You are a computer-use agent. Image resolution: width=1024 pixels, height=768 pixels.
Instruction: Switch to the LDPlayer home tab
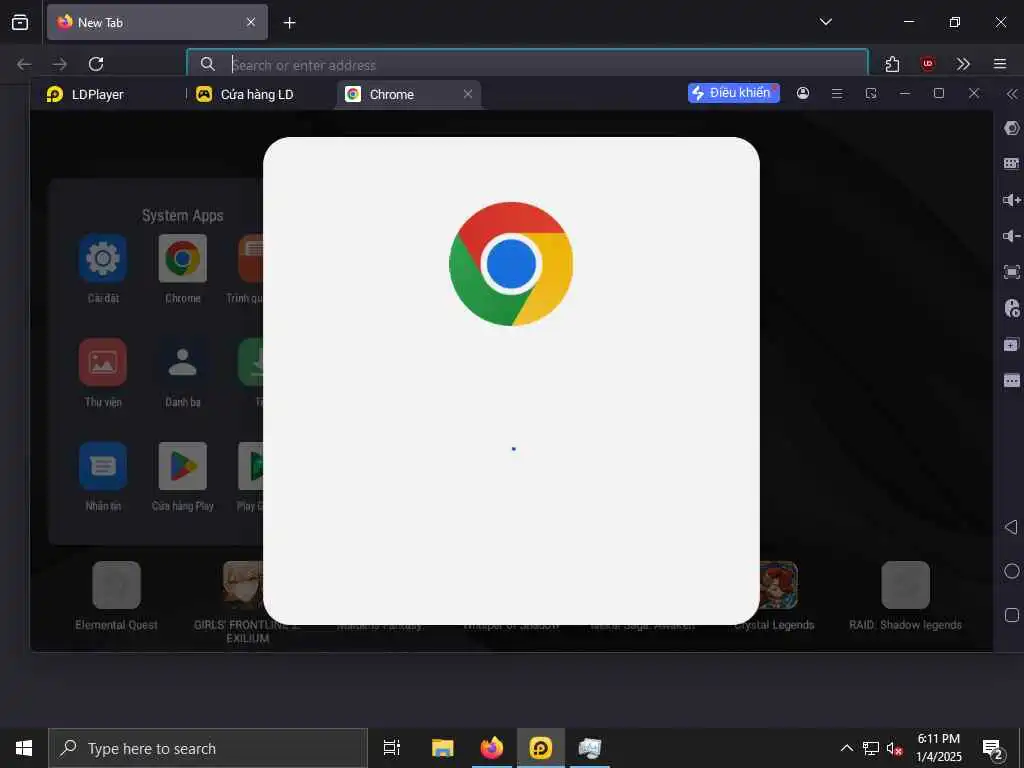click(x=85, y=94)
